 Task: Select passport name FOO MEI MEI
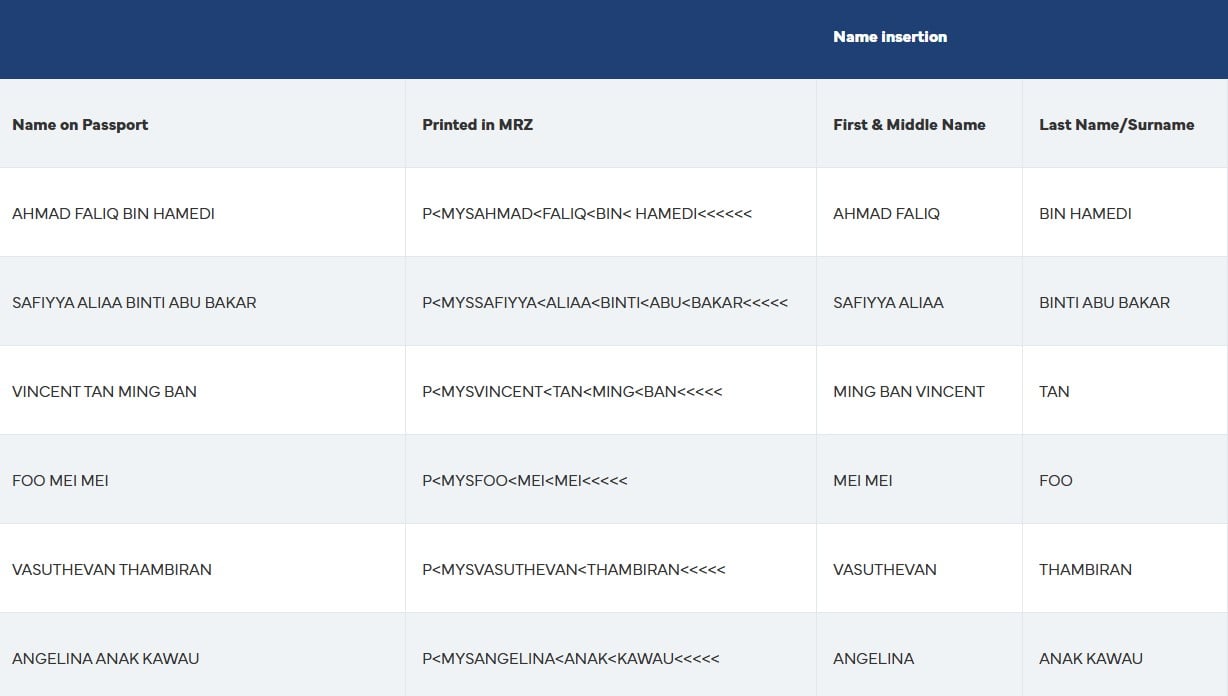pos(60,481)
